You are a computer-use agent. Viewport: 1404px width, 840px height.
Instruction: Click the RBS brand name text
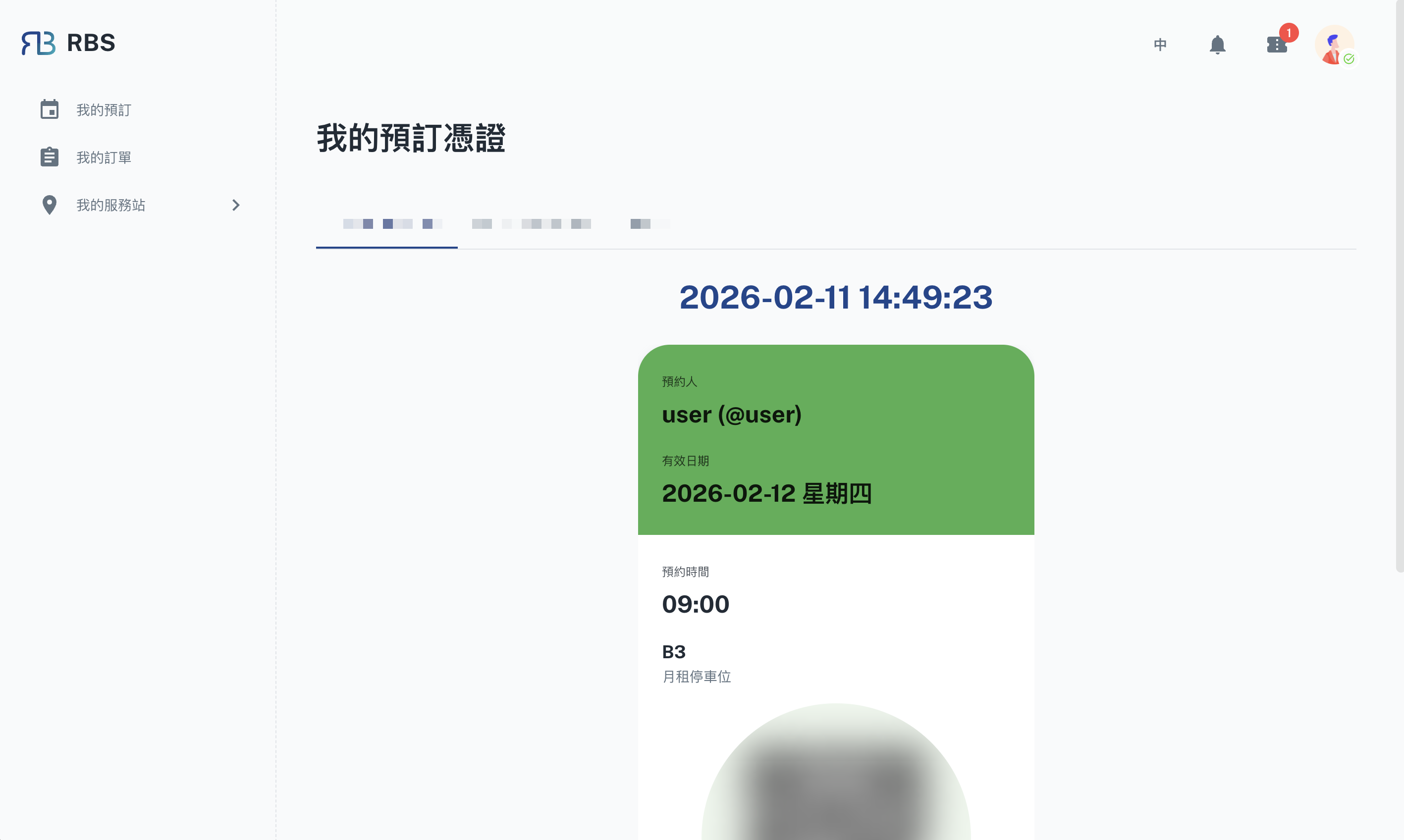tap(91, 43)
